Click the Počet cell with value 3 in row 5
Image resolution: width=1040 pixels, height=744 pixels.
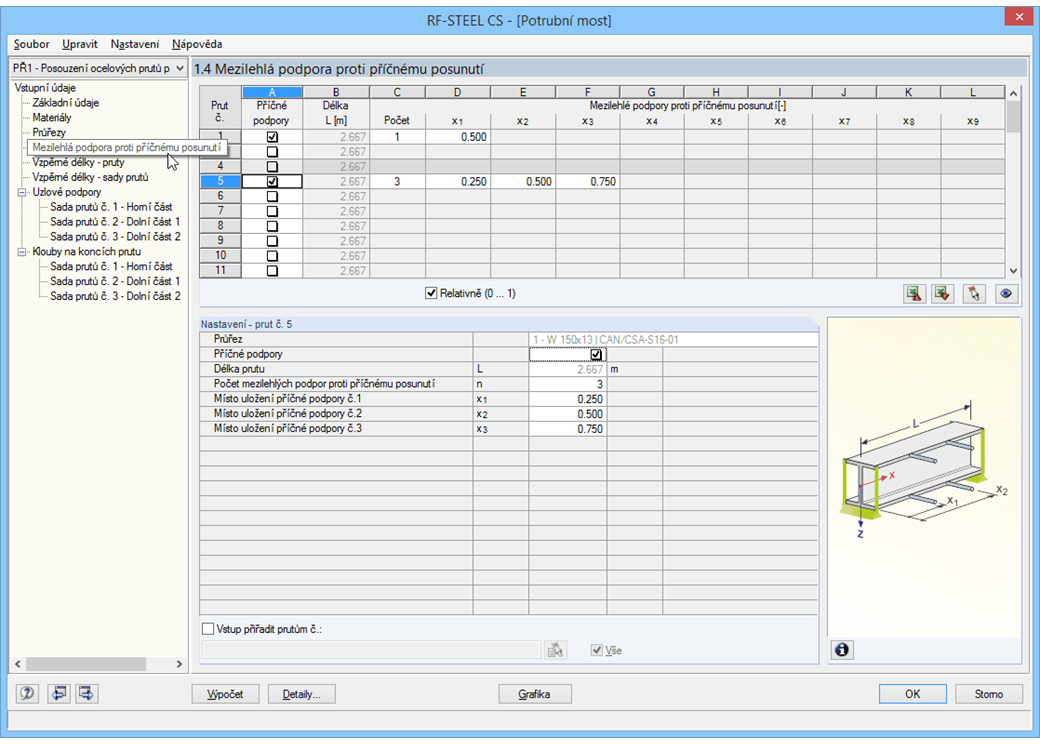pyautogui.click(x=397, y=182)
